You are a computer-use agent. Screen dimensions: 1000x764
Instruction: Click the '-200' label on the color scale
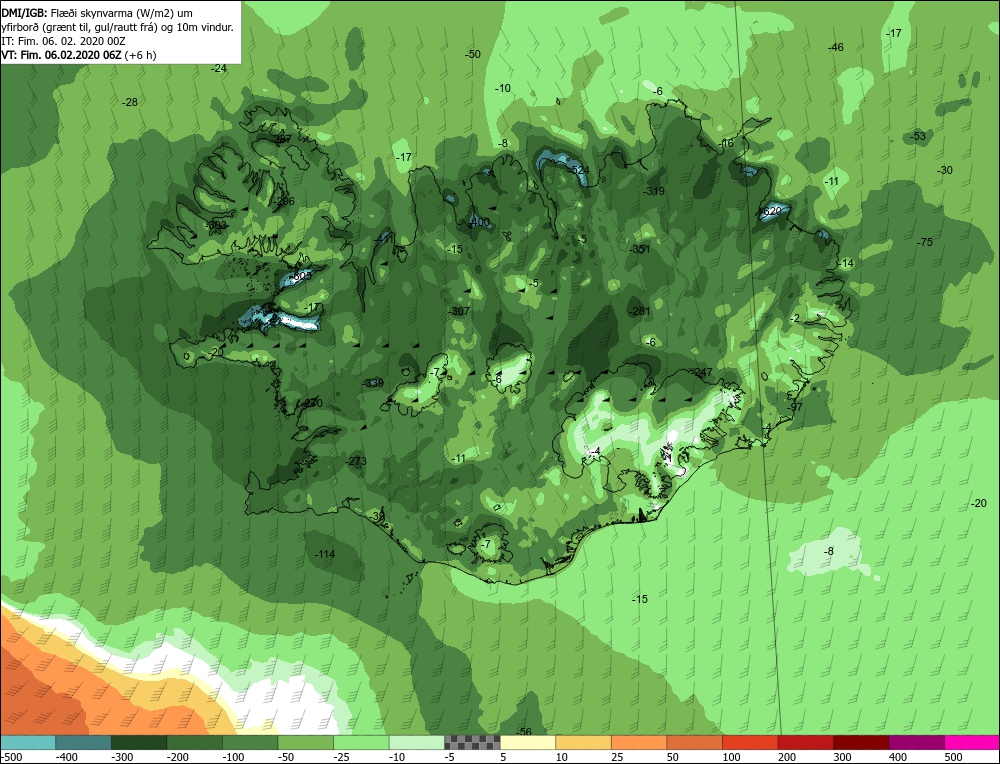tap(178, 757)
